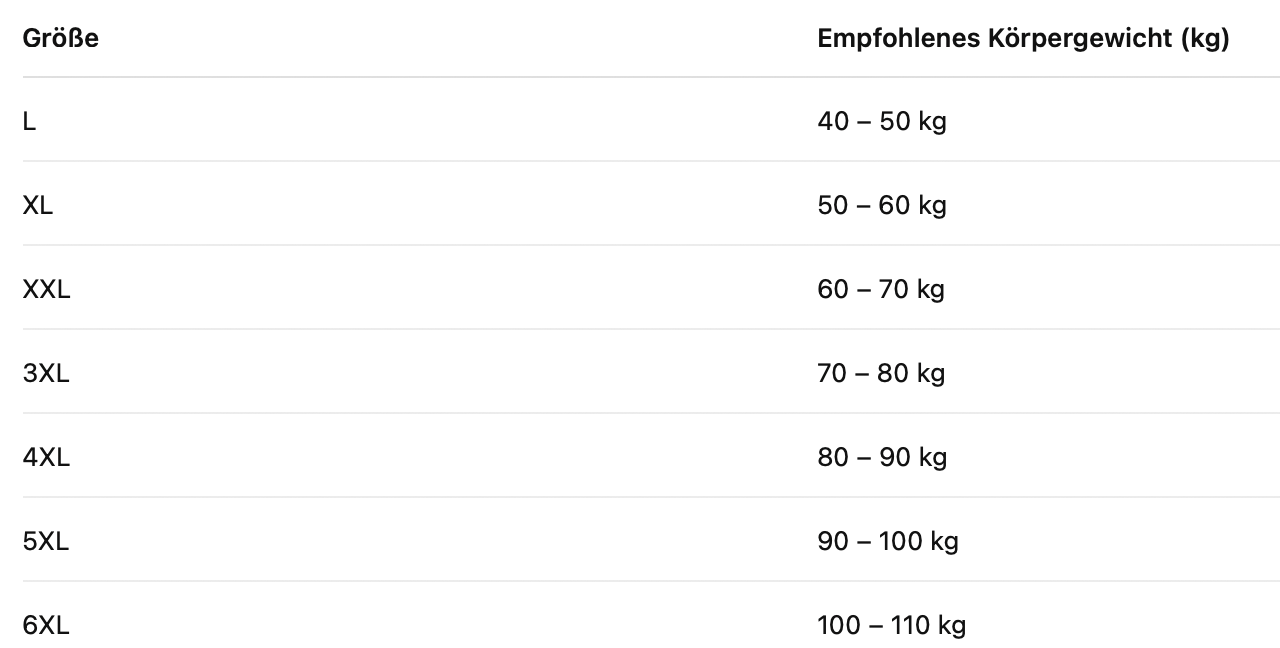The image size is (1280, 648).
Task: Click the 60 – 70 kg weight value
Action: [880, 289]
